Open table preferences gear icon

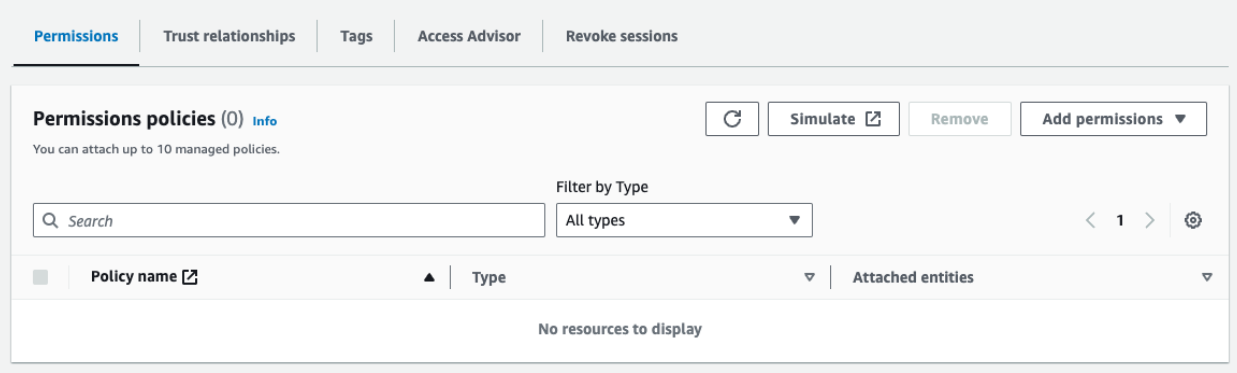[1192, 221]
